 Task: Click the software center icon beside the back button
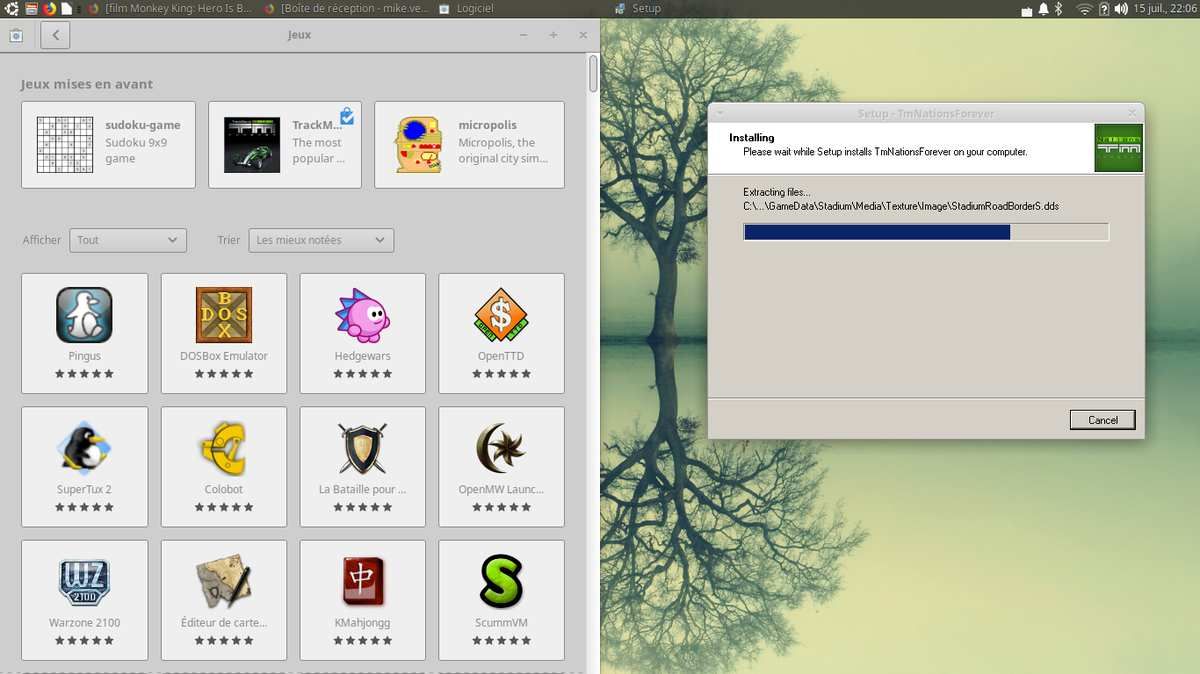pos(16,35)
